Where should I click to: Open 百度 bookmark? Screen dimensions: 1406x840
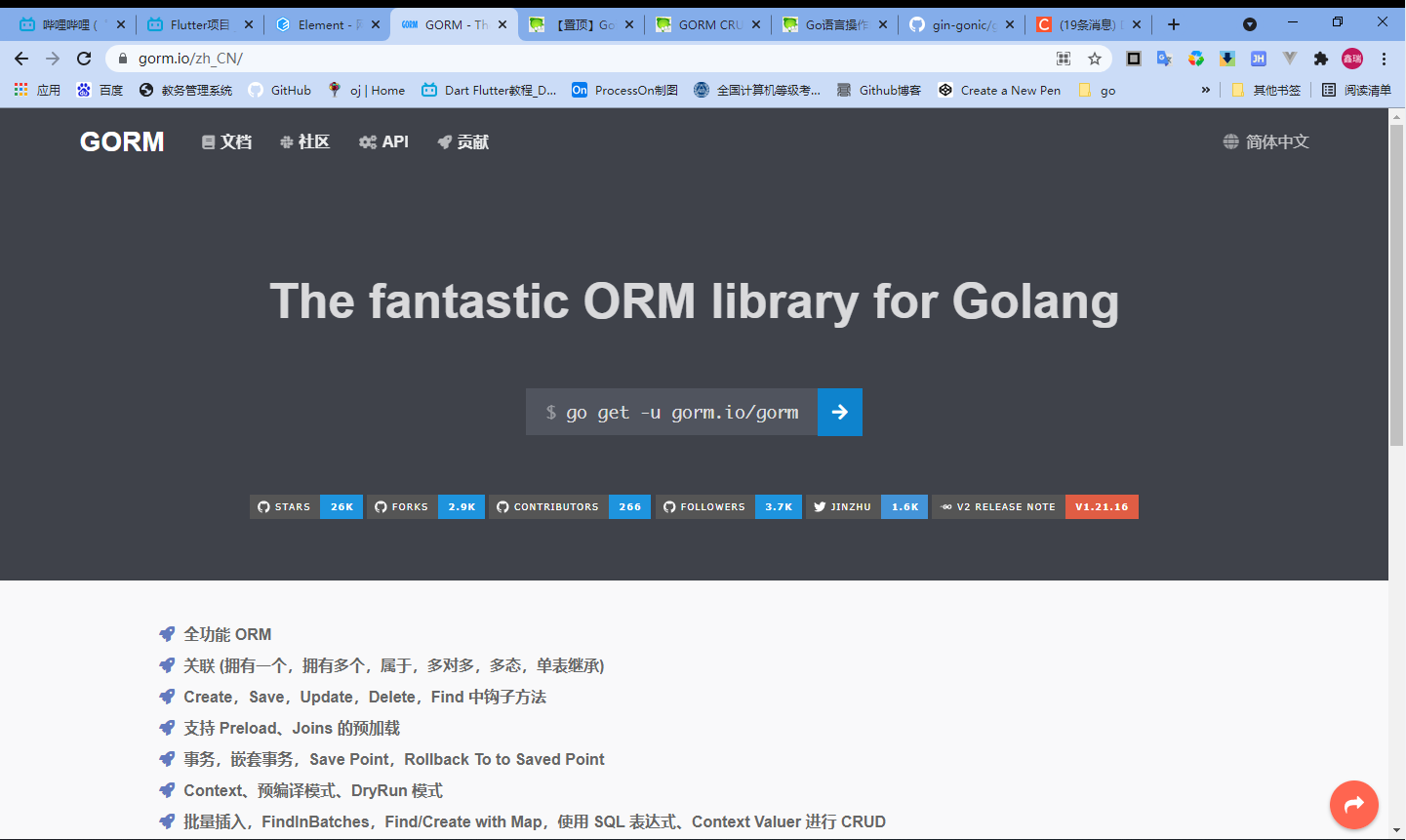pos(100,90)
